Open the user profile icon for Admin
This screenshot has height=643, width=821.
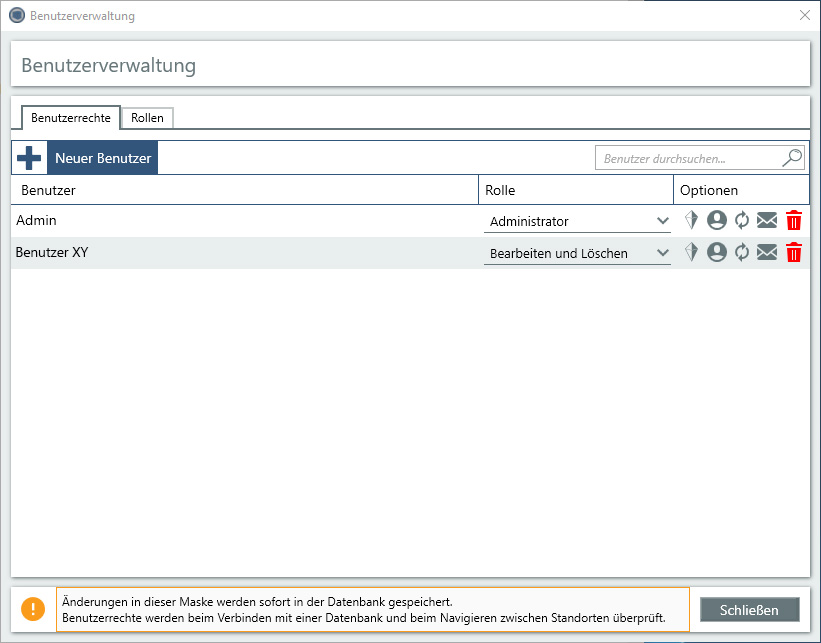pyautogui.click(x=716, y=221)
